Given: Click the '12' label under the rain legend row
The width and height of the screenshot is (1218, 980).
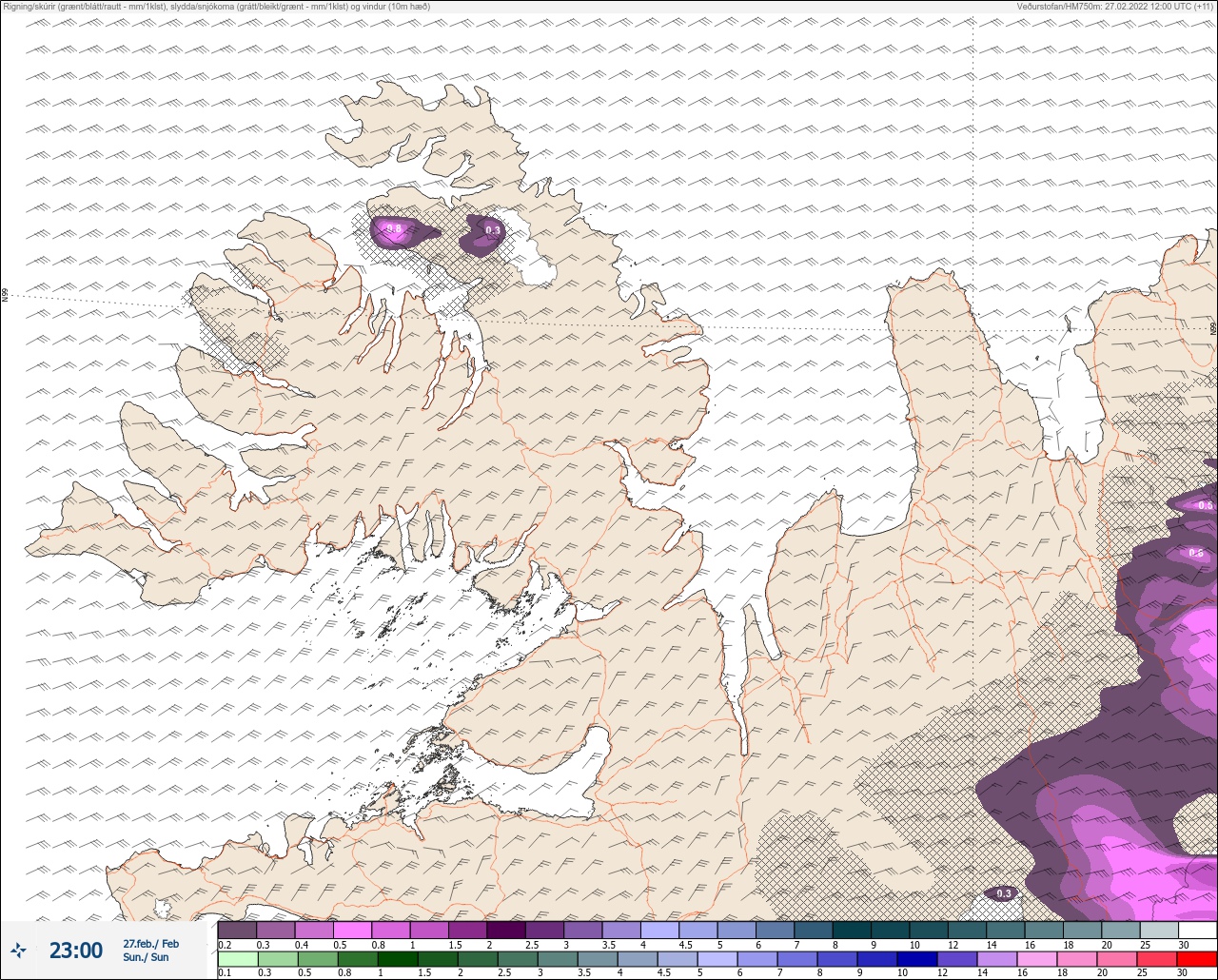Looking at the screenshot, I should click(x=944, y=973).
